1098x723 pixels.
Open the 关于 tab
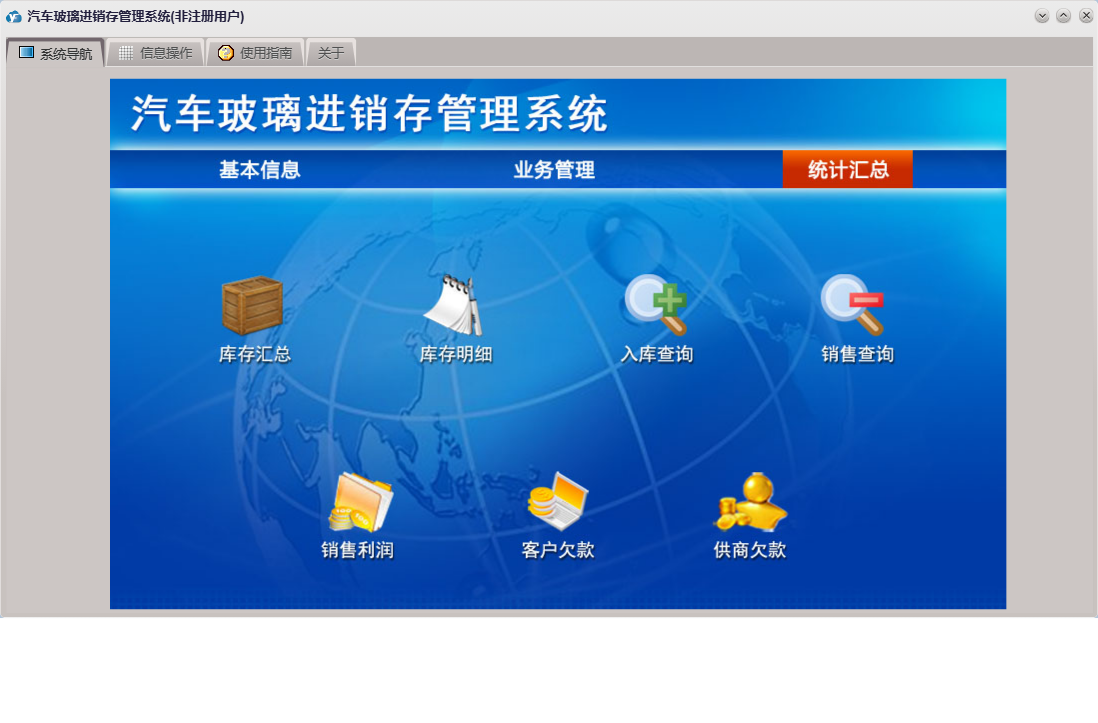pyautogui.click(x=330, y=53)
